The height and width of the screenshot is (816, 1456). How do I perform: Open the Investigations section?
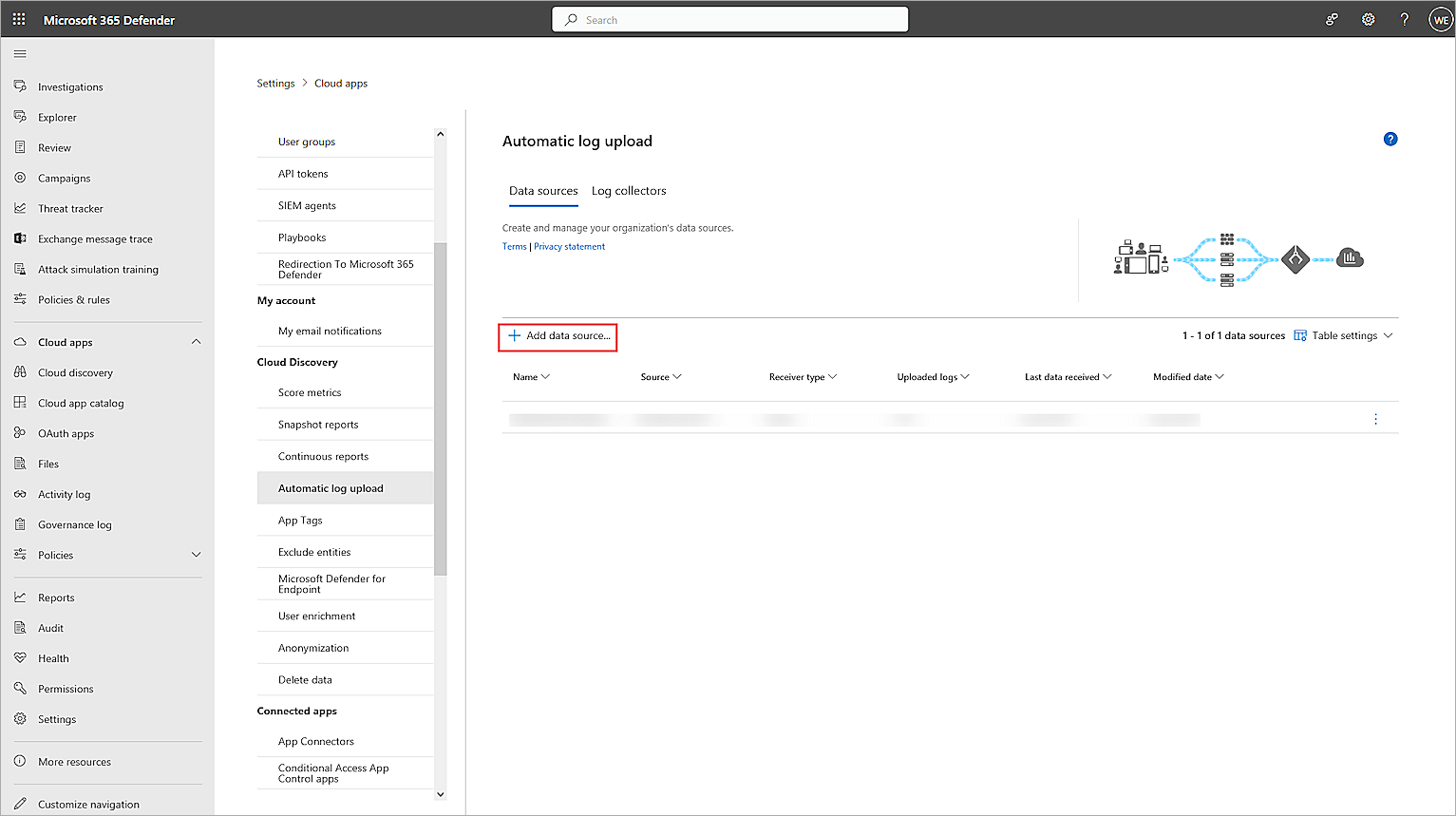point(70,86)
